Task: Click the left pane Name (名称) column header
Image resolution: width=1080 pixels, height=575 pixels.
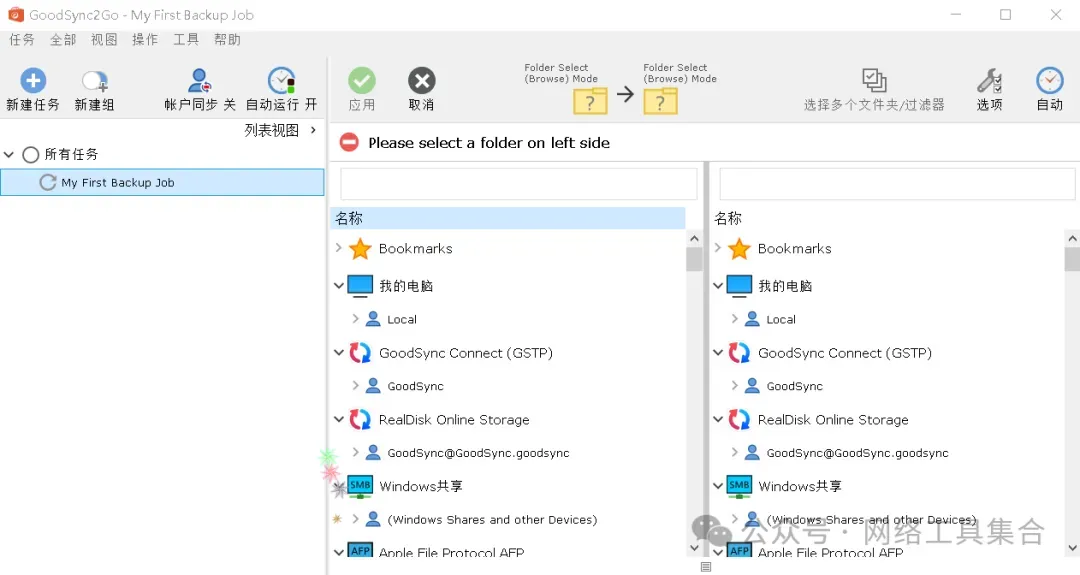Action: tap(508, 218)
